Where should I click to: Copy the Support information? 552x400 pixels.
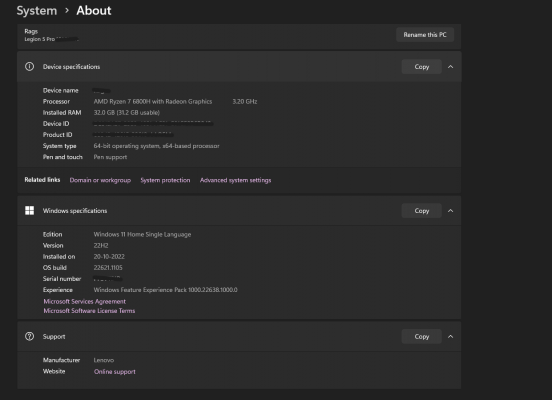pos(421,336)
